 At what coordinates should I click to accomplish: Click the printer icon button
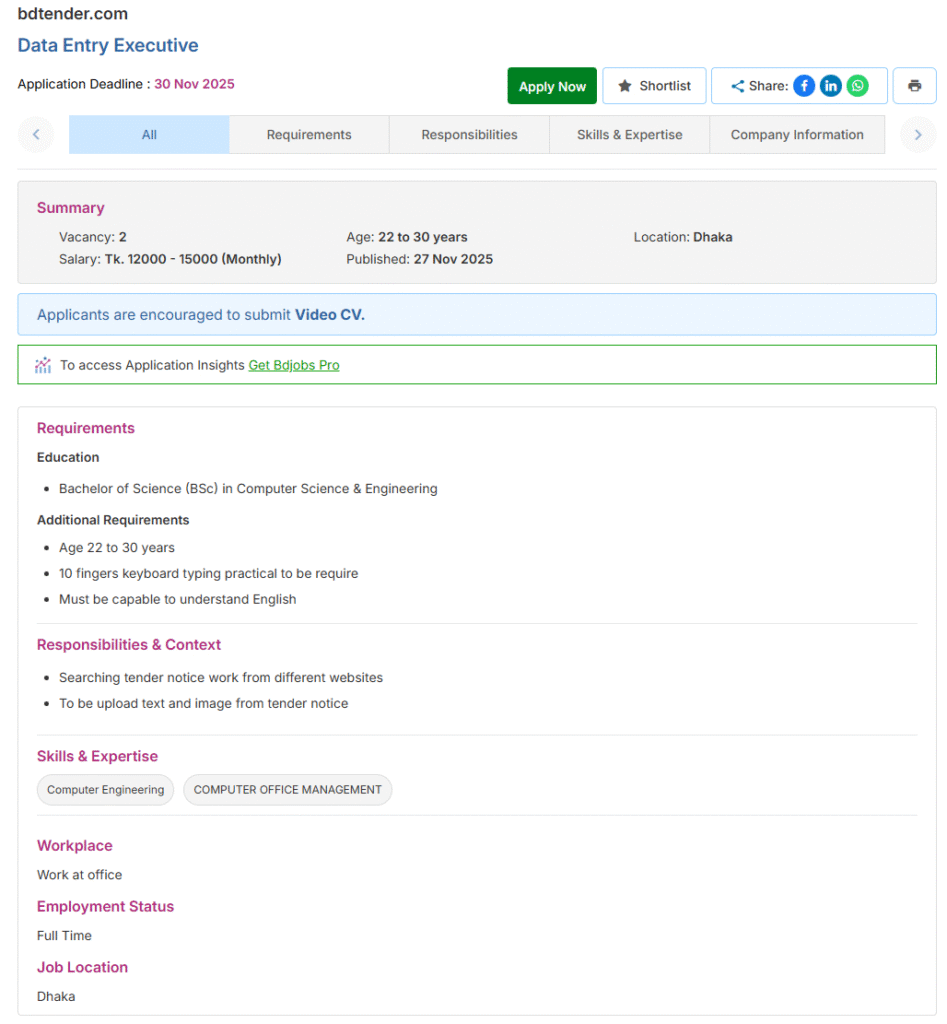point(914,86)
